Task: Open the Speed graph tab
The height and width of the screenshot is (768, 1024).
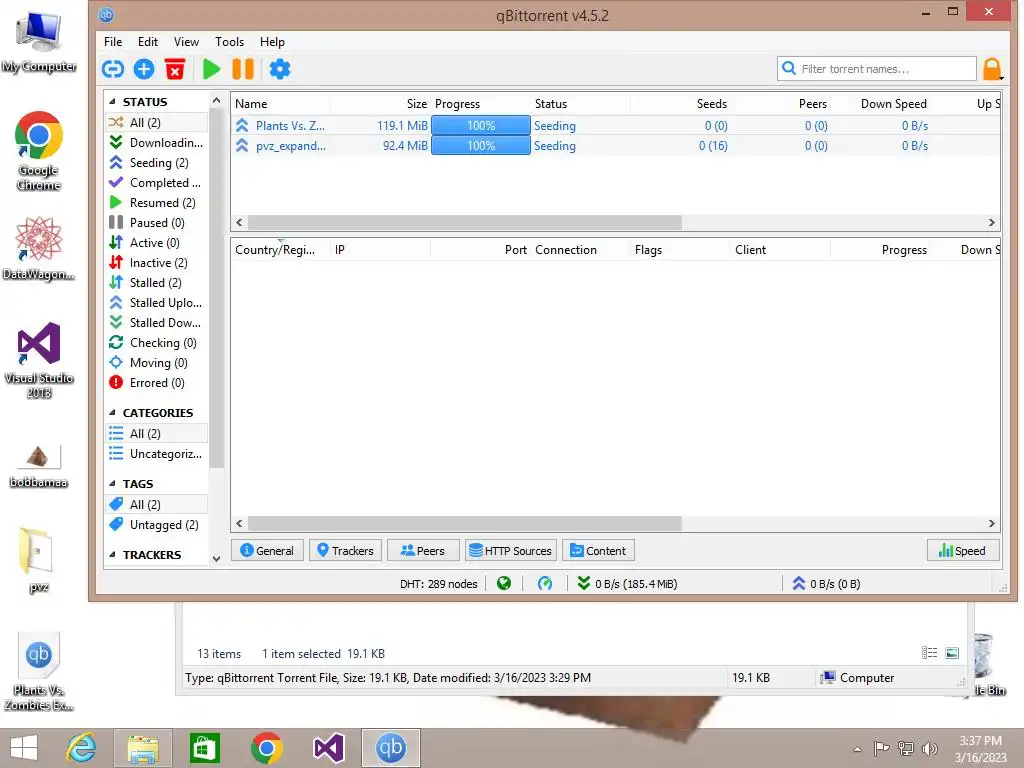Action: (963, 551)
